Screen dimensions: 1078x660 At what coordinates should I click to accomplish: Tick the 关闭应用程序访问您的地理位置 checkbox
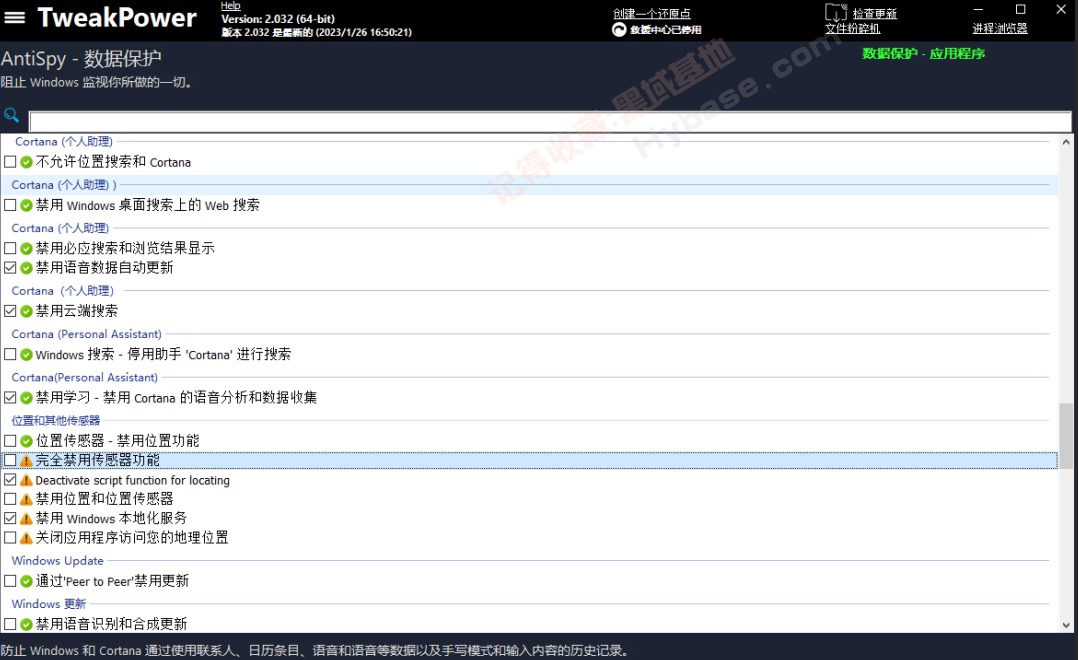tap(10, 537)
